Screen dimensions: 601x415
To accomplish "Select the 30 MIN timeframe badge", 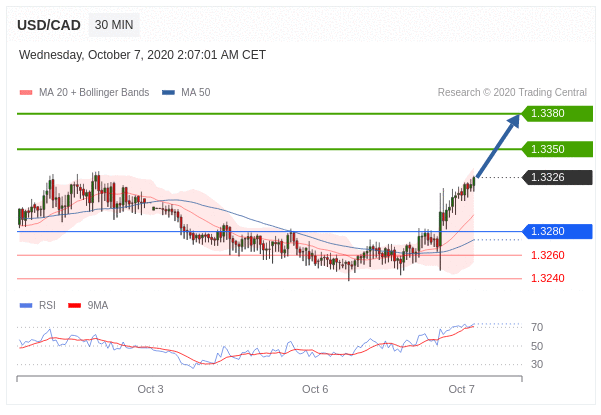I will point(114,25).
